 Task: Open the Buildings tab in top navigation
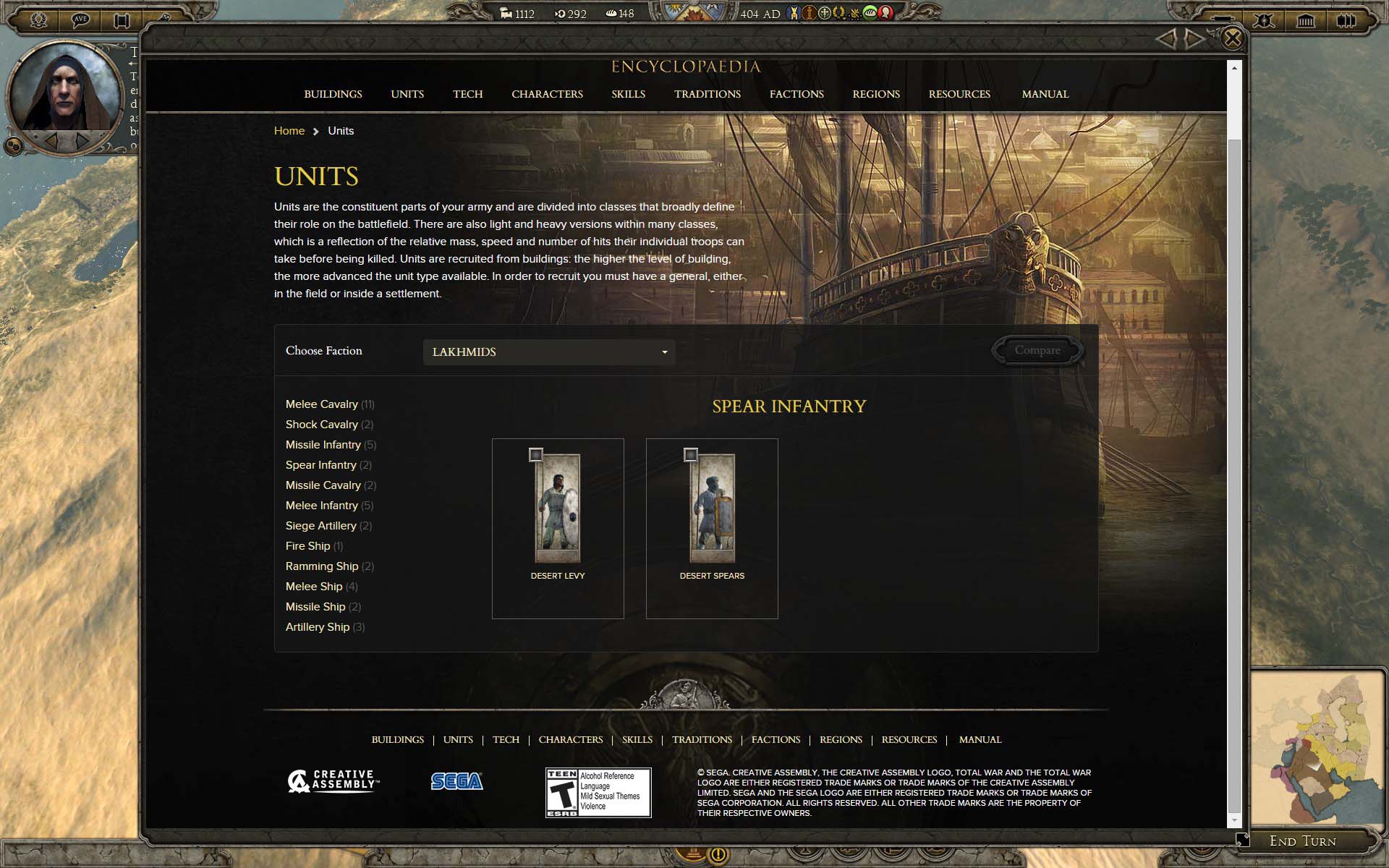pyautogui.click(x=333, y=94)
